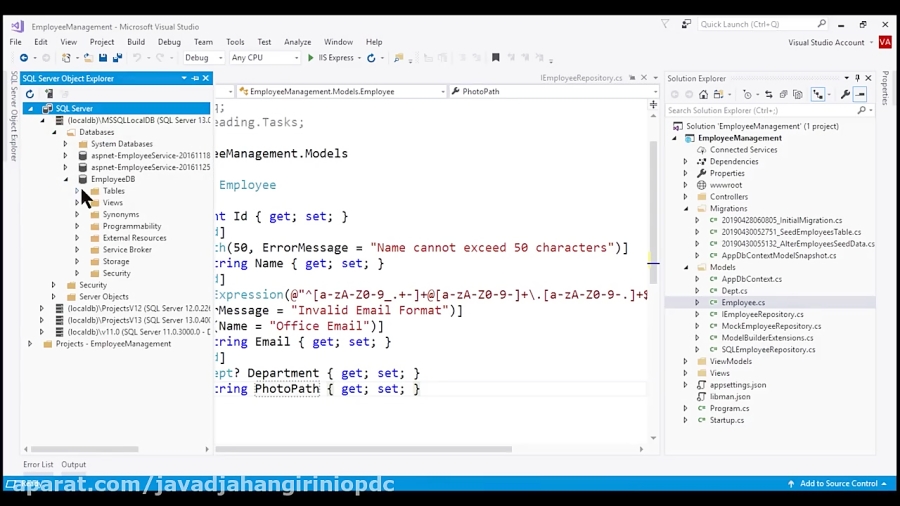Click the Find in Files toolbar icon
This screenshot has height=506, width=900.
[x=398, y=57]
